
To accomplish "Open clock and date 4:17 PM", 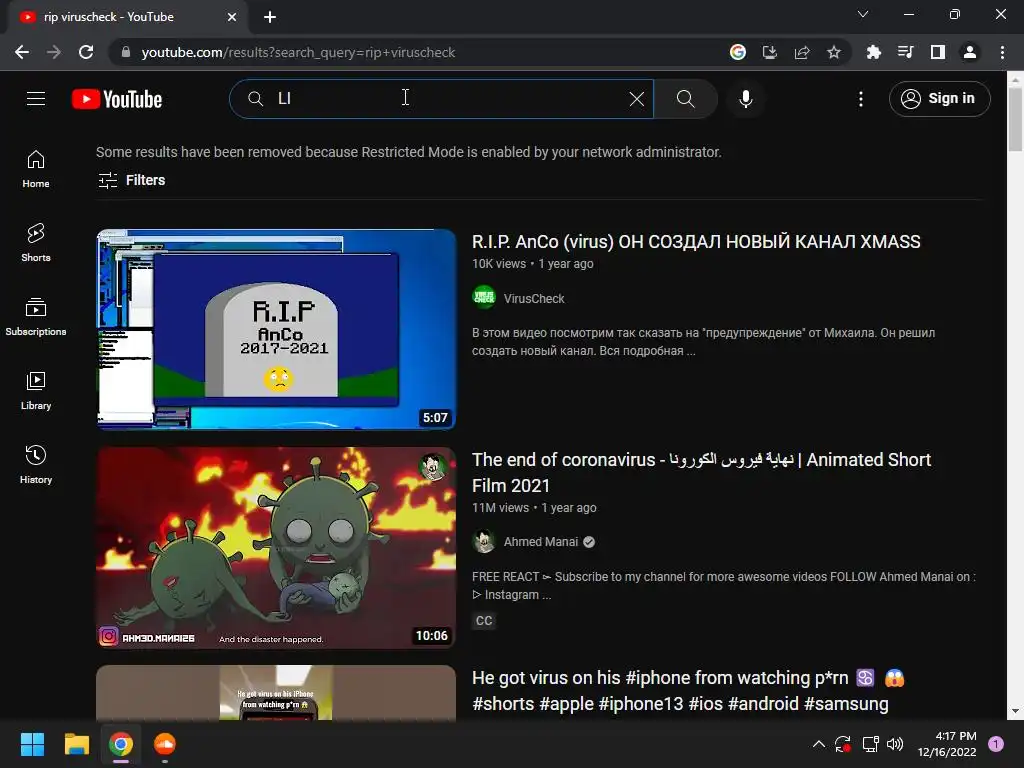I will 946,744.
